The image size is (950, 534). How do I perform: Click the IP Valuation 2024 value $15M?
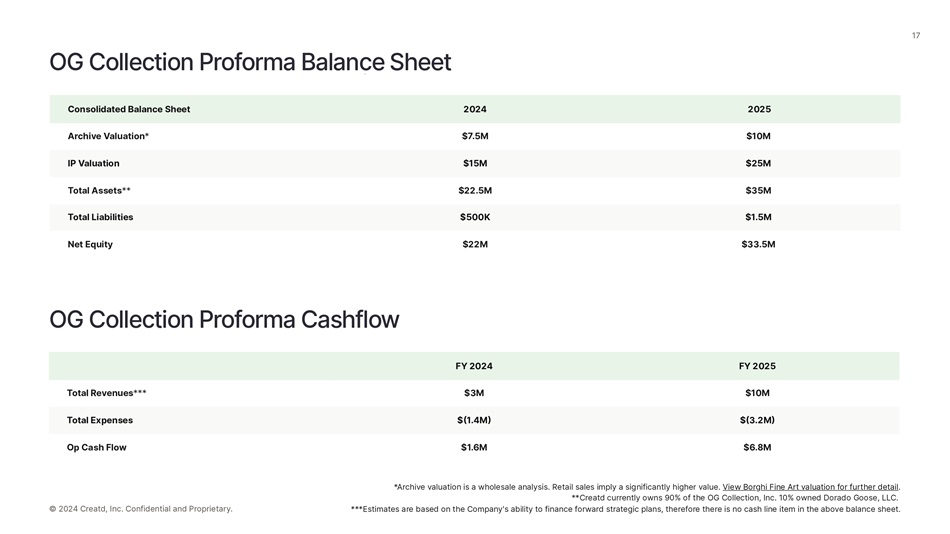475,163
